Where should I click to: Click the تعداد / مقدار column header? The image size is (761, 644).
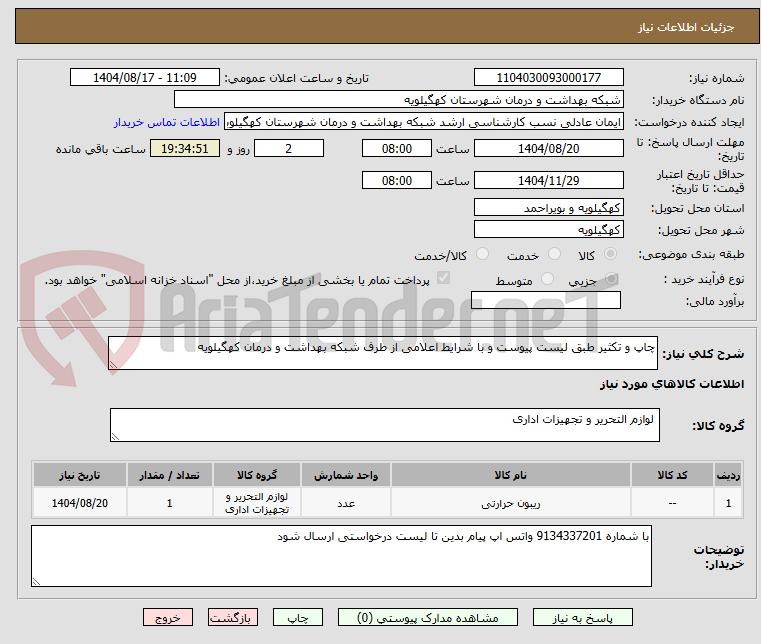169,475
